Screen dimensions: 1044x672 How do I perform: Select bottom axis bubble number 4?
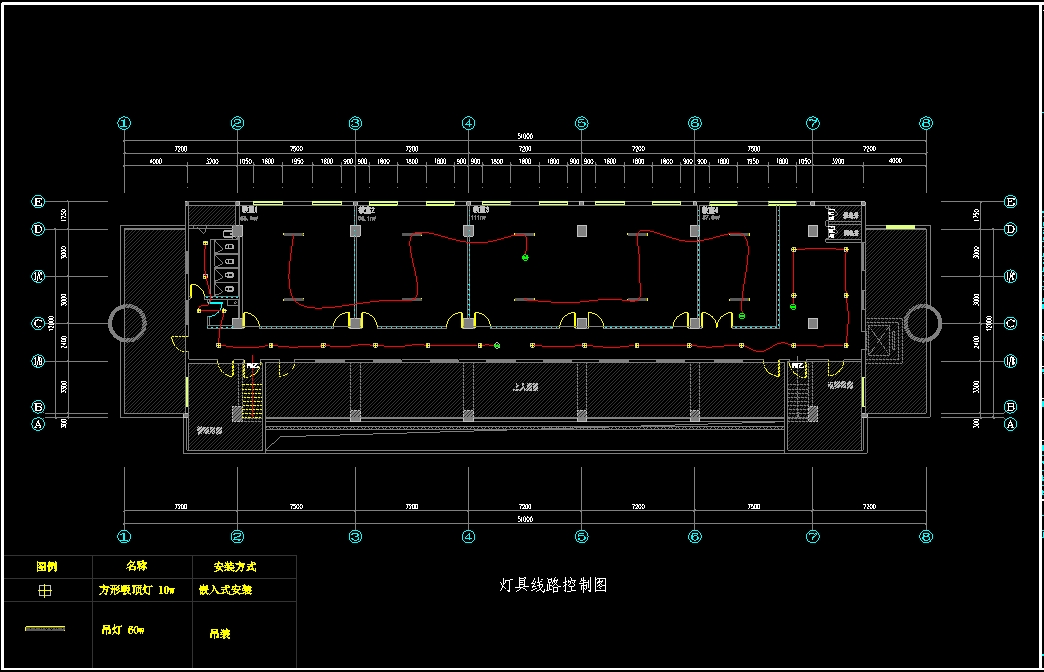(468, 537)
